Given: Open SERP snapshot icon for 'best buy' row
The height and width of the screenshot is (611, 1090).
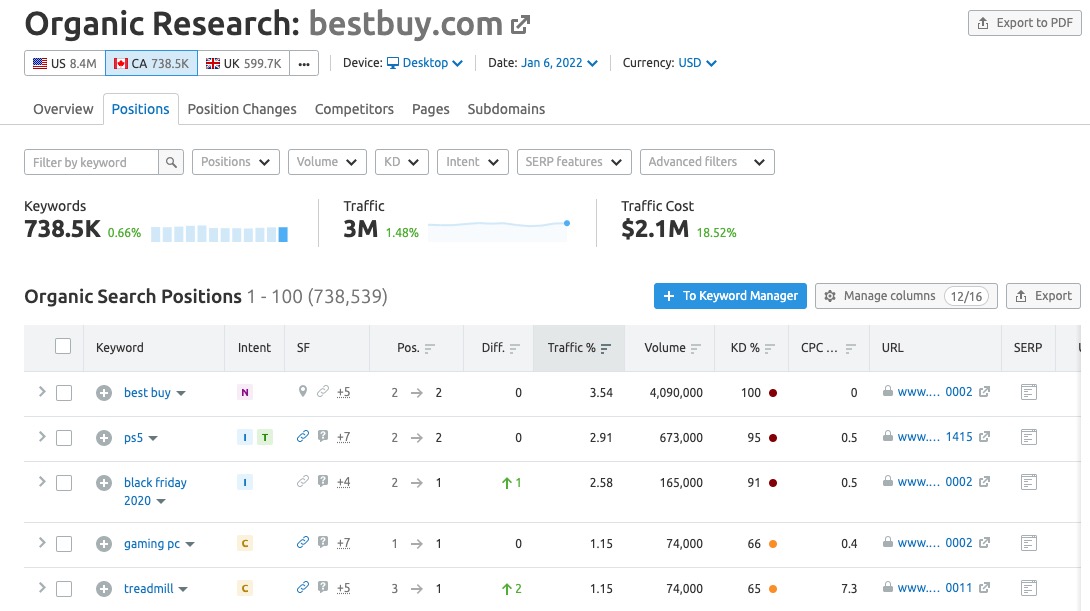Looking at the screenshot, I should [x=1029, y=393].
